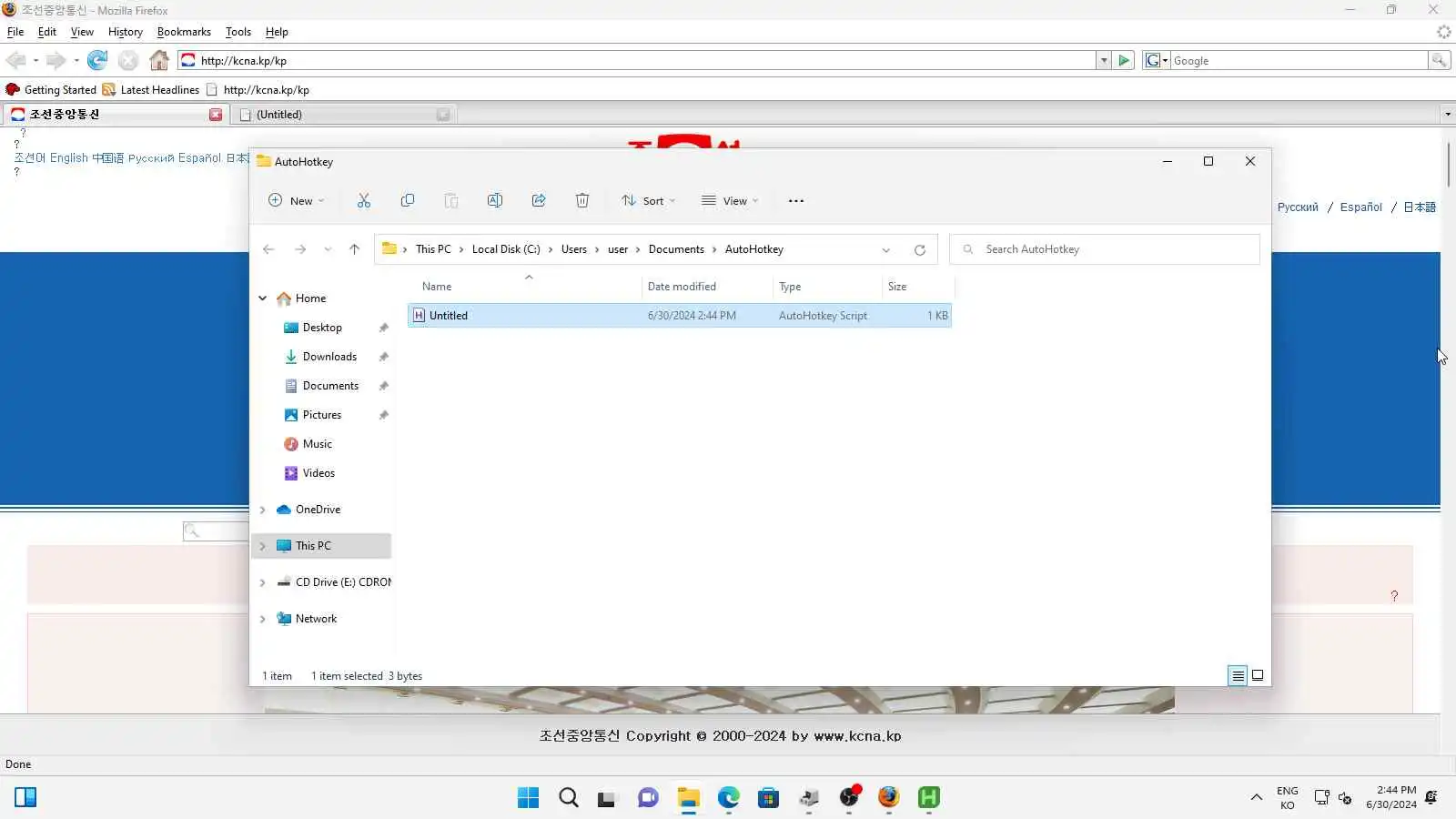Image resolution: width=1456 pixels, height=819 pixels.
Task: Select the Untitled AutoHotkey Script file
Action: (x=680, y=316)
